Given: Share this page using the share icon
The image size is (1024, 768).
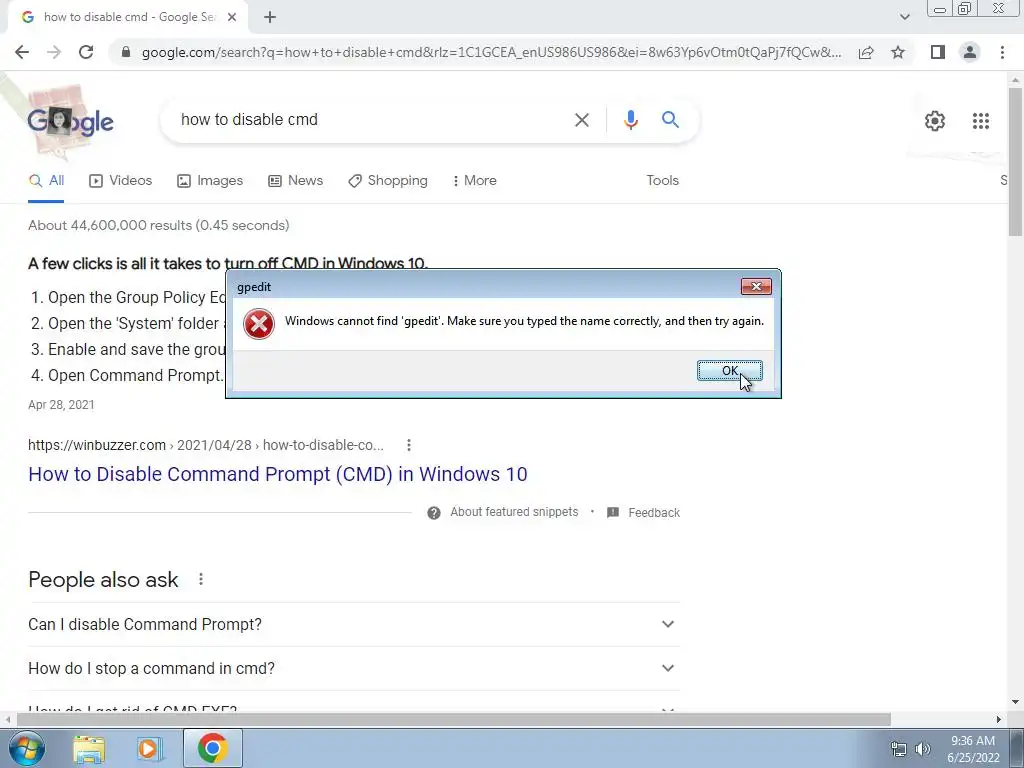Looking at the screenshot, I should (866, 52).
